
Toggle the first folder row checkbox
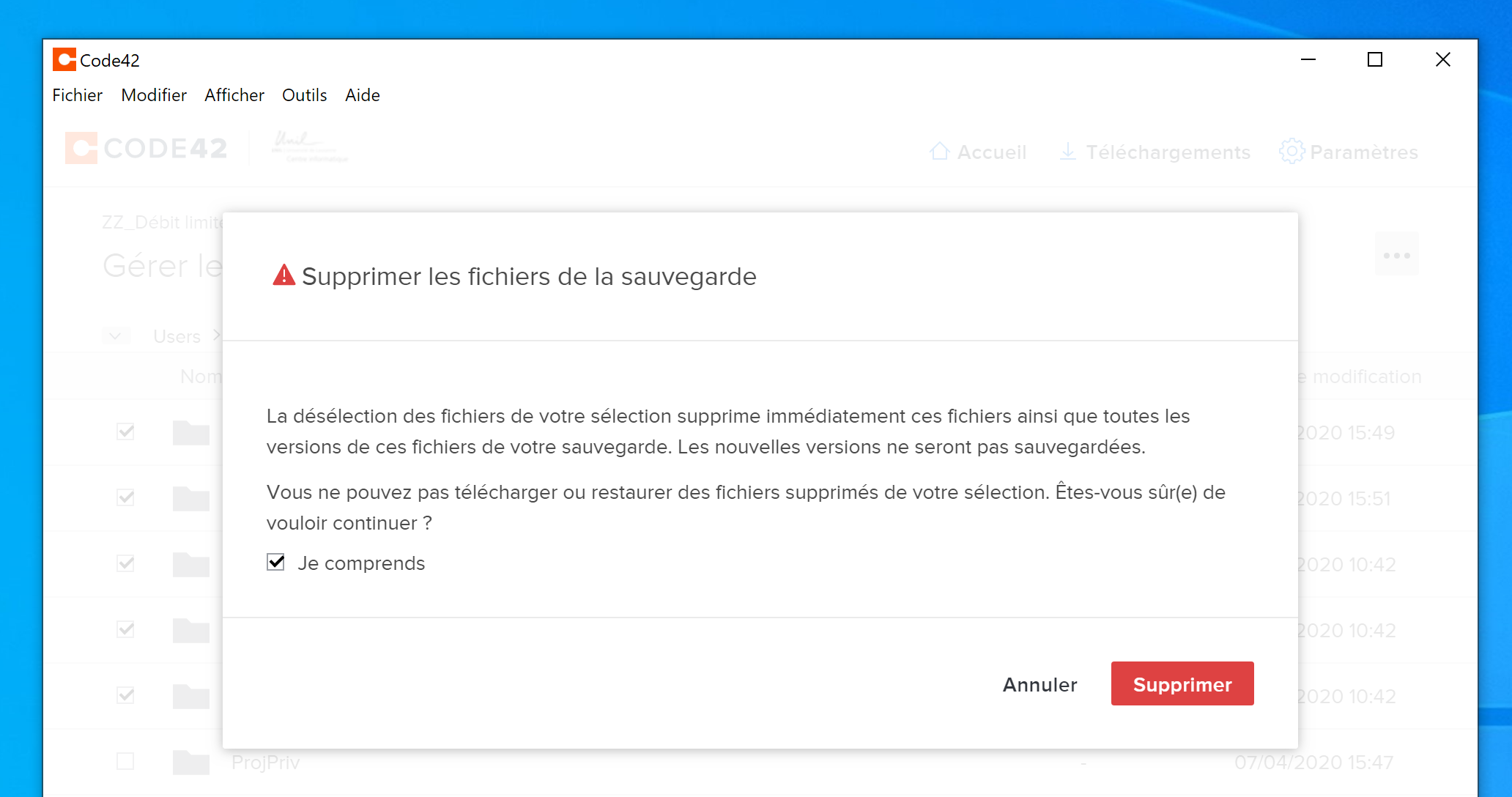(126, 431)
